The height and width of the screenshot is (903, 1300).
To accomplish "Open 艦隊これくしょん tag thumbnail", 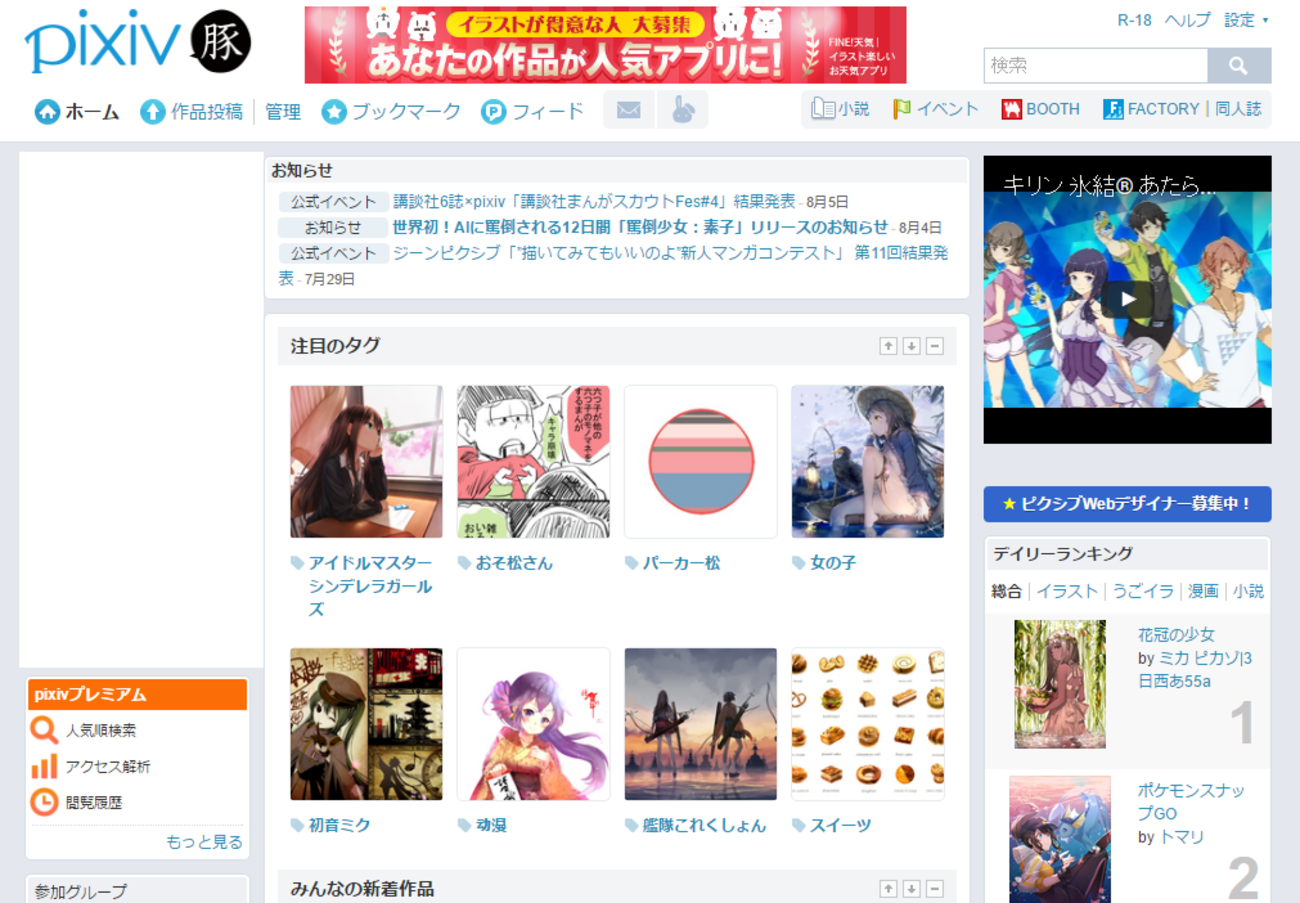I will pyautogui.click(x=700, y=724).
